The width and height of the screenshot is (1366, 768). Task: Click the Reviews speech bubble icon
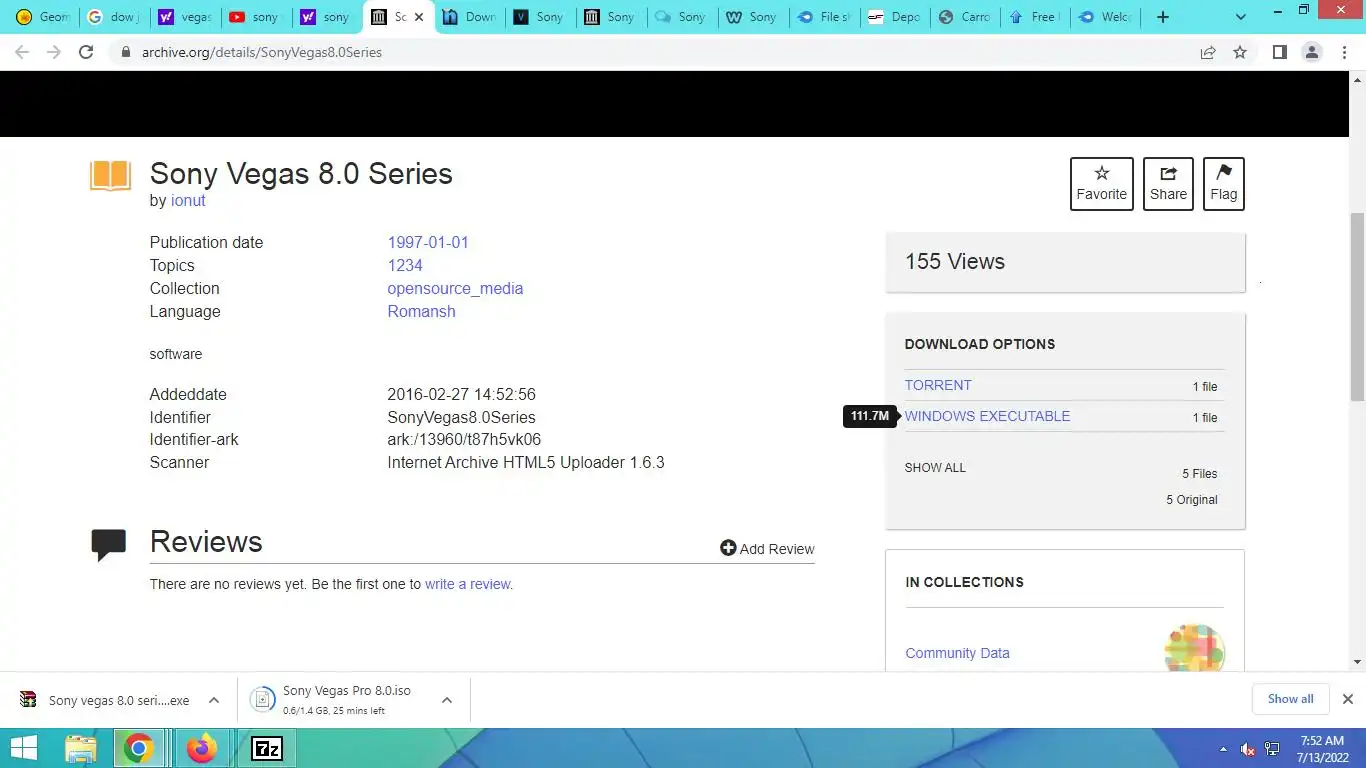pyautogui.click(x=108, y=544)
